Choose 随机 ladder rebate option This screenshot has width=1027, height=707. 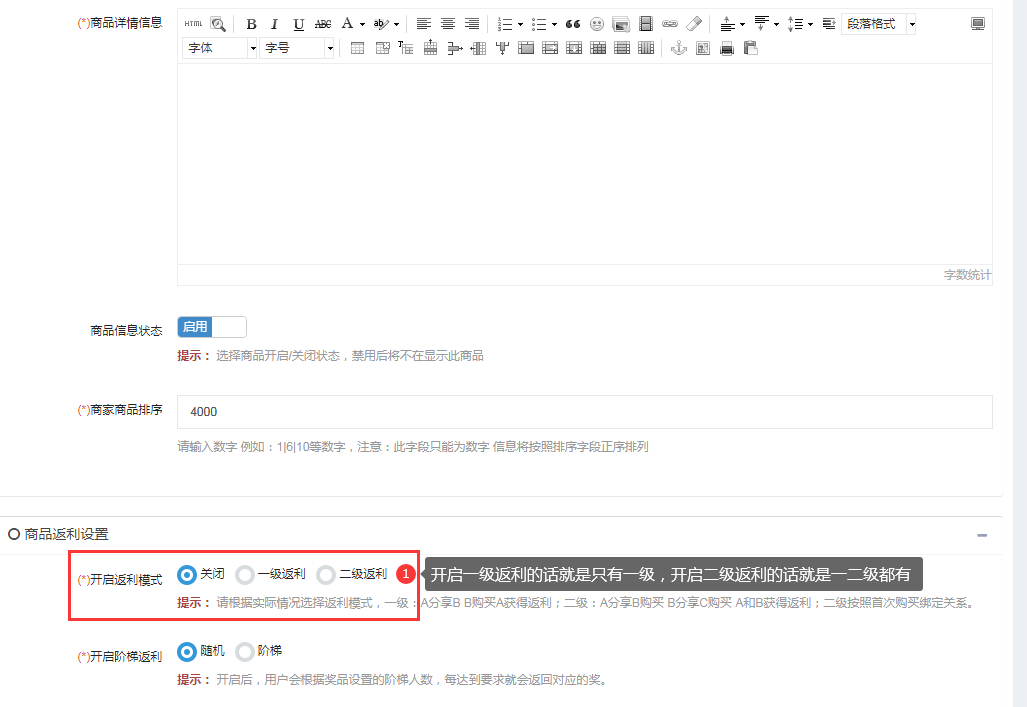tap(187, 652)
